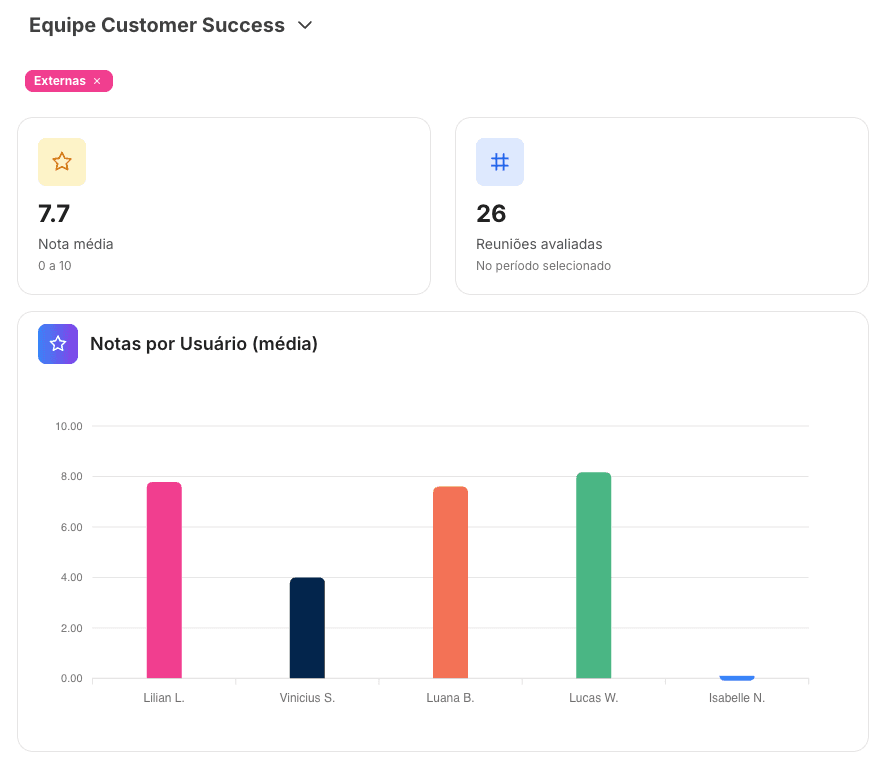Open the Equipe Customer Success team dropdown
Image resolution: width=885 pixels, height=770 pixels.
157,25
